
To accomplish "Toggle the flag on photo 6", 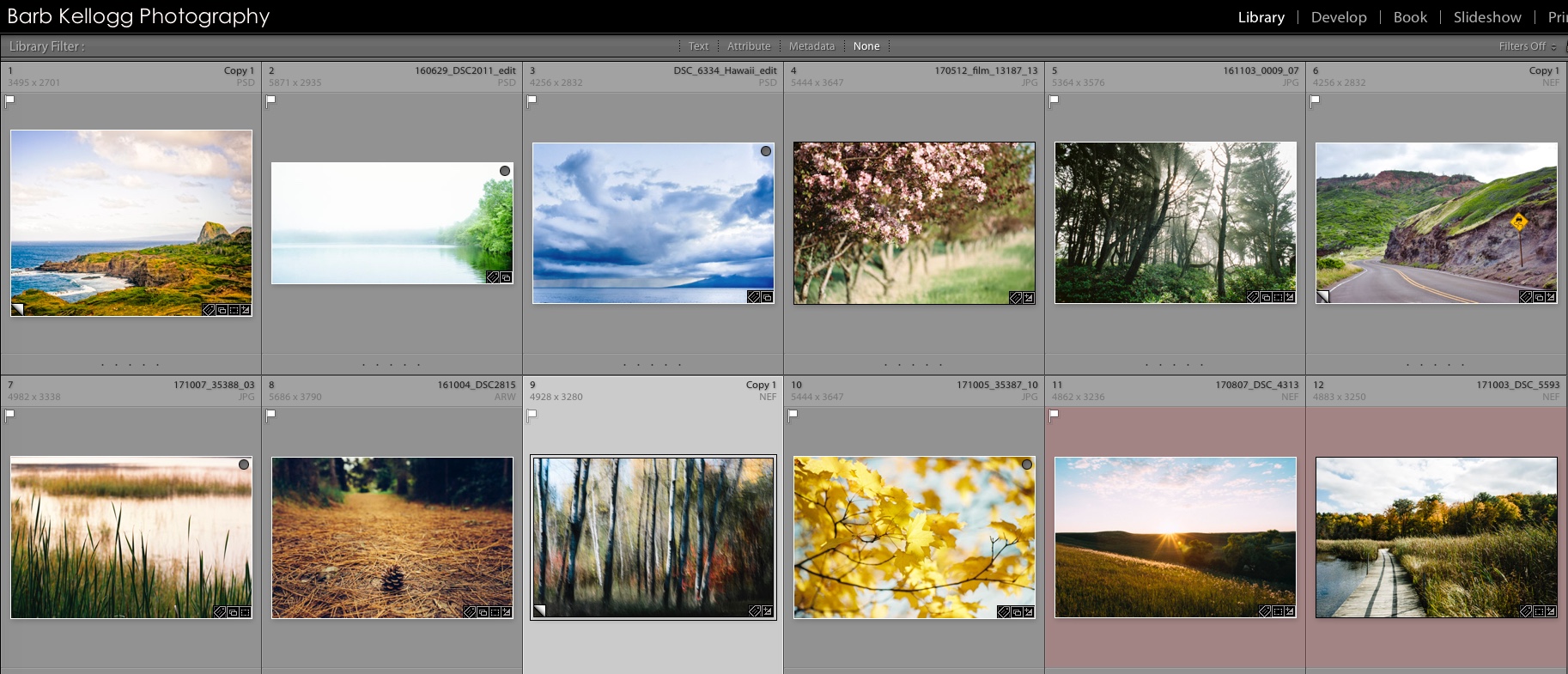I will point(1315,100).
